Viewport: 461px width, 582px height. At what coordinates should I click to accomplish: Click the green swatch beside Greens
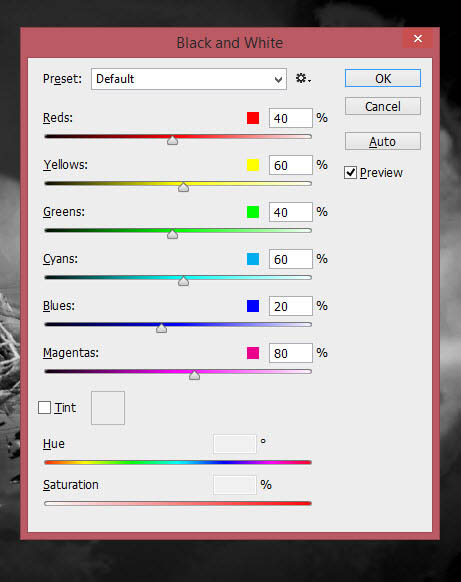[253, 212]
